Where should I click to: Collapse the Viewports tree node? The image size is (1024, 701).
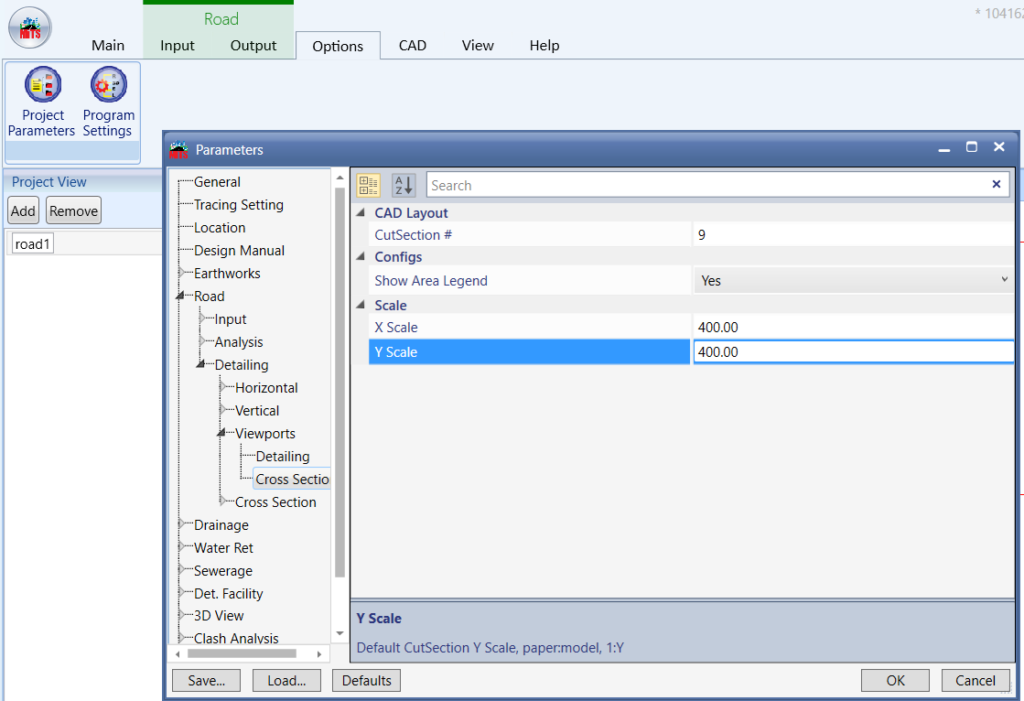[221, 432]
